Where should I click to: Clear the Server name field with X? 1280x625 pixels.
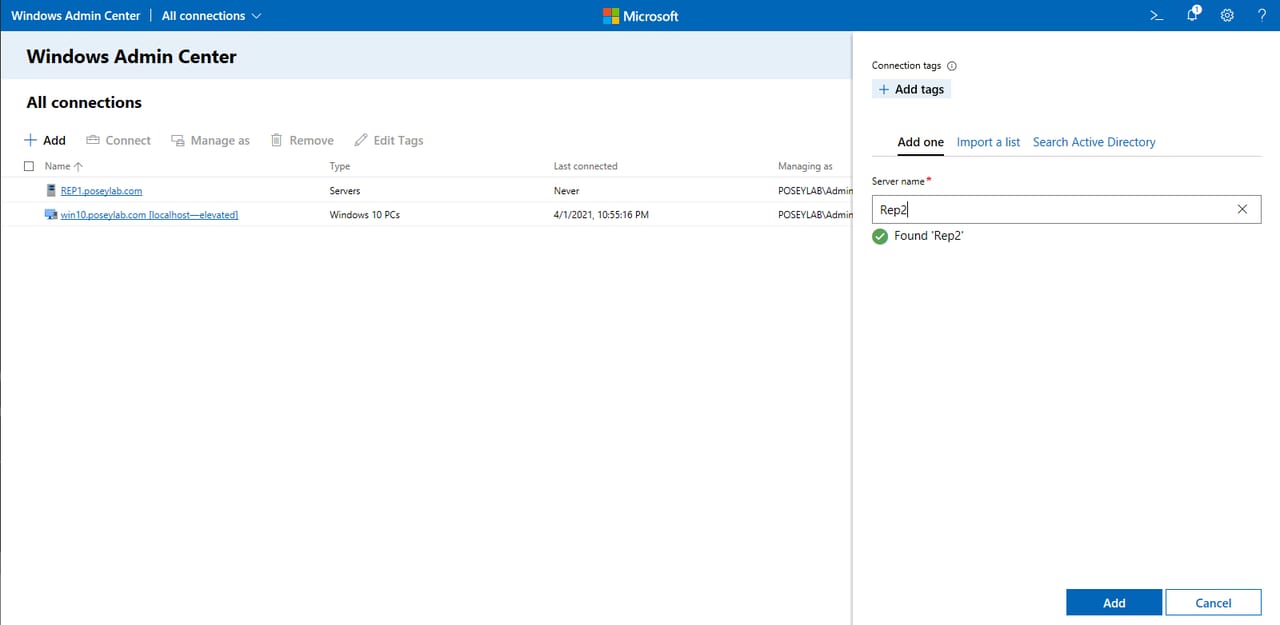click(x=1242, y=209)
